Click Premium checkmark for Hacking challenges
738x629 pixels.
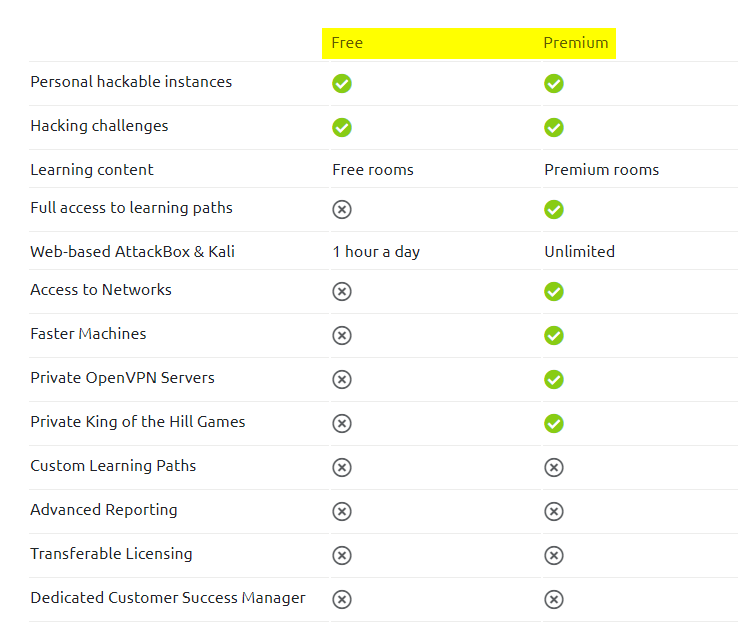point(554,127)
